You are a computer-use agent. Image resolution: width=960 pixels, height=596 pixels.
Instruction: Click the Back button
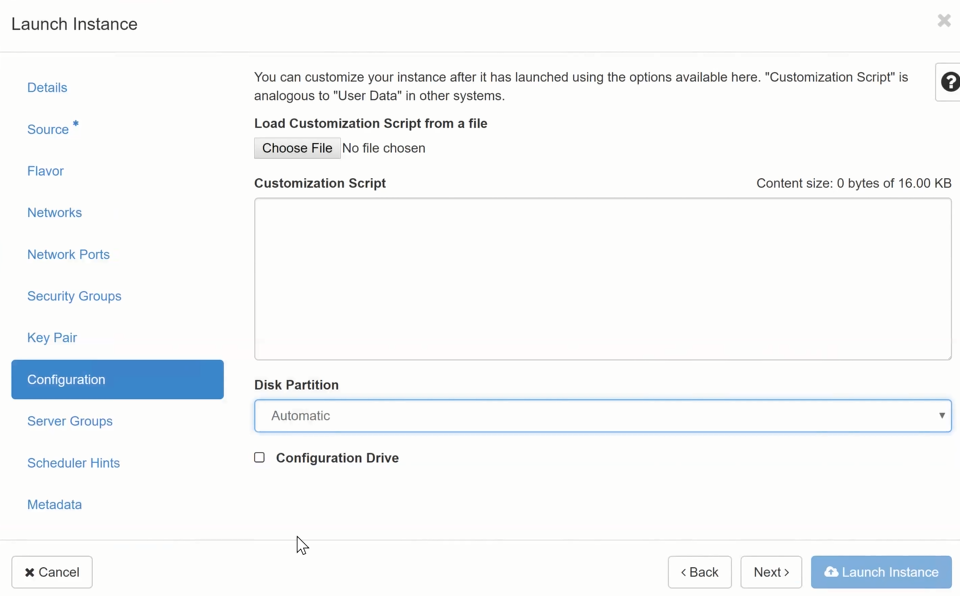699,572
